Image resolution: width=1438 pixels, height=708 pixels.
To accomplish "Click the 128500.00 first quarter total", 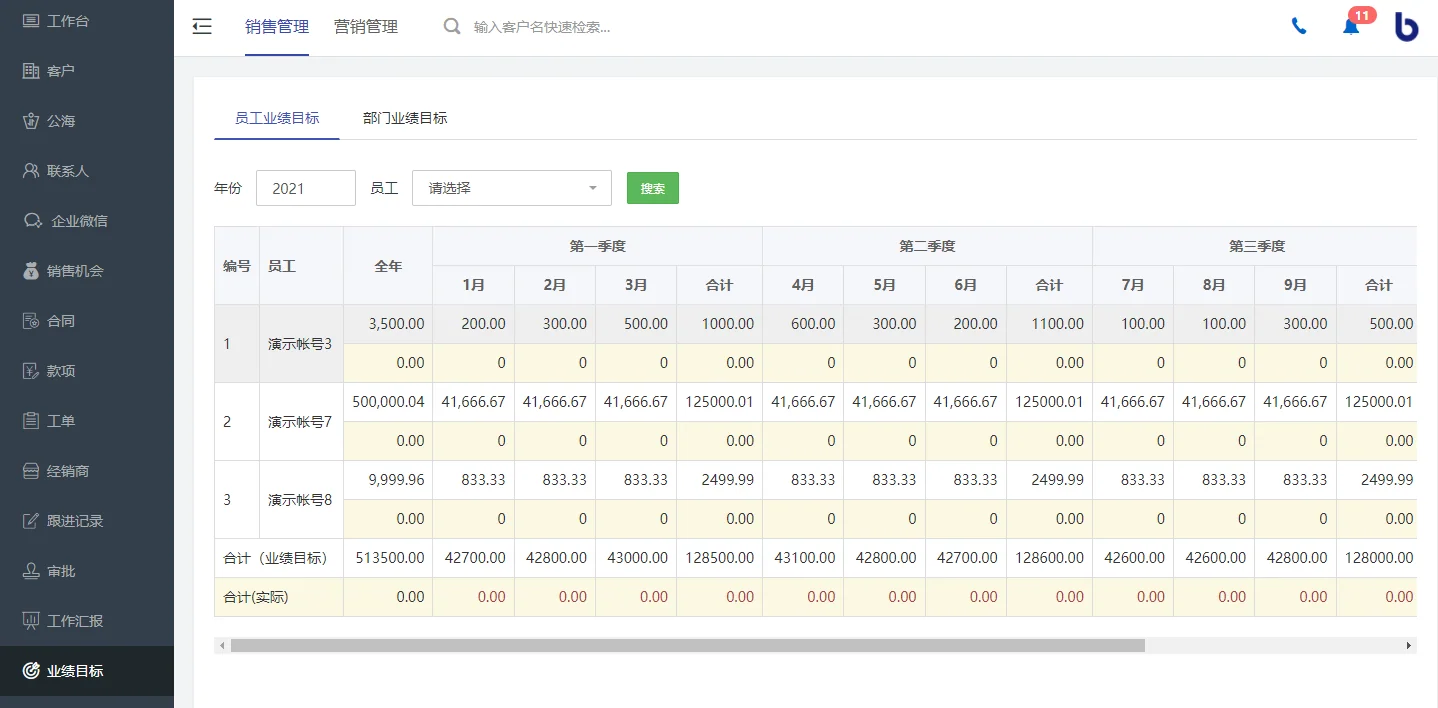I will coord(719,558).
